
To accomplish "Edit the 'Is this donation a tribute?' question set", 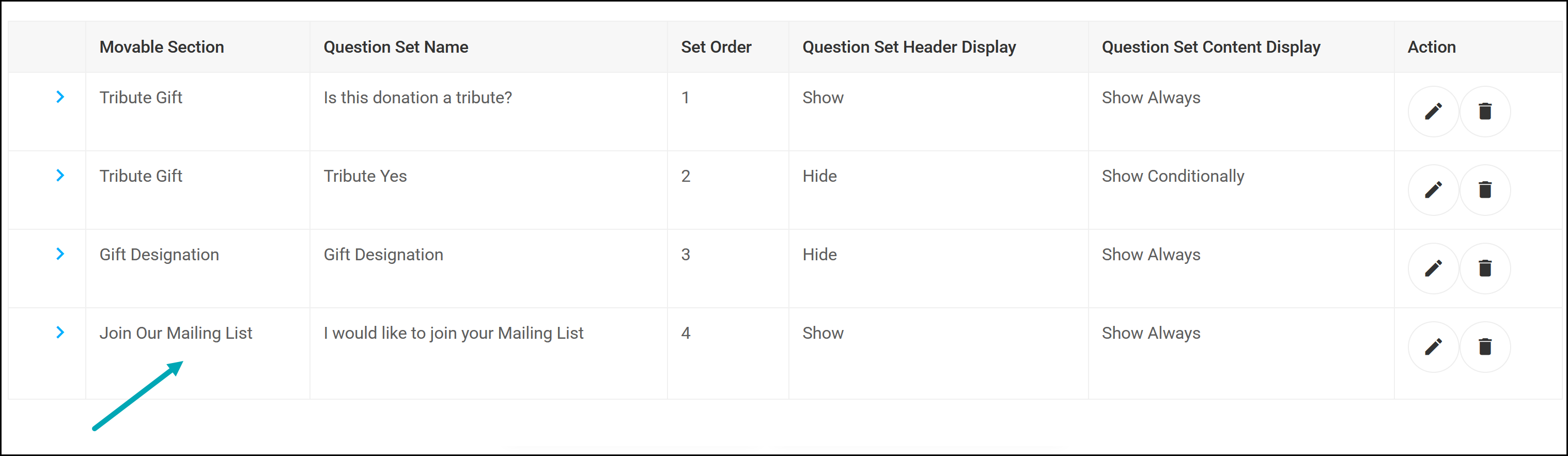I will pyautogui.click(x=1433, y=112).
